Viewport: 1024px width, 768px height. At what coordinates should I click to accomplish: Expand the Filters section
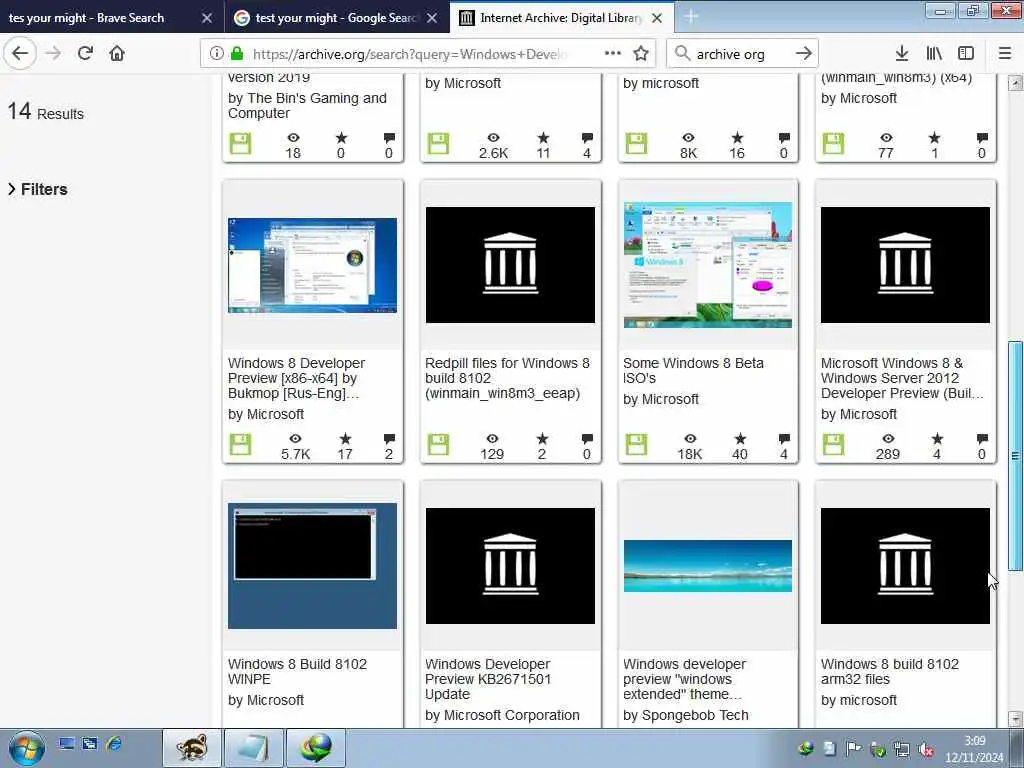38,189
